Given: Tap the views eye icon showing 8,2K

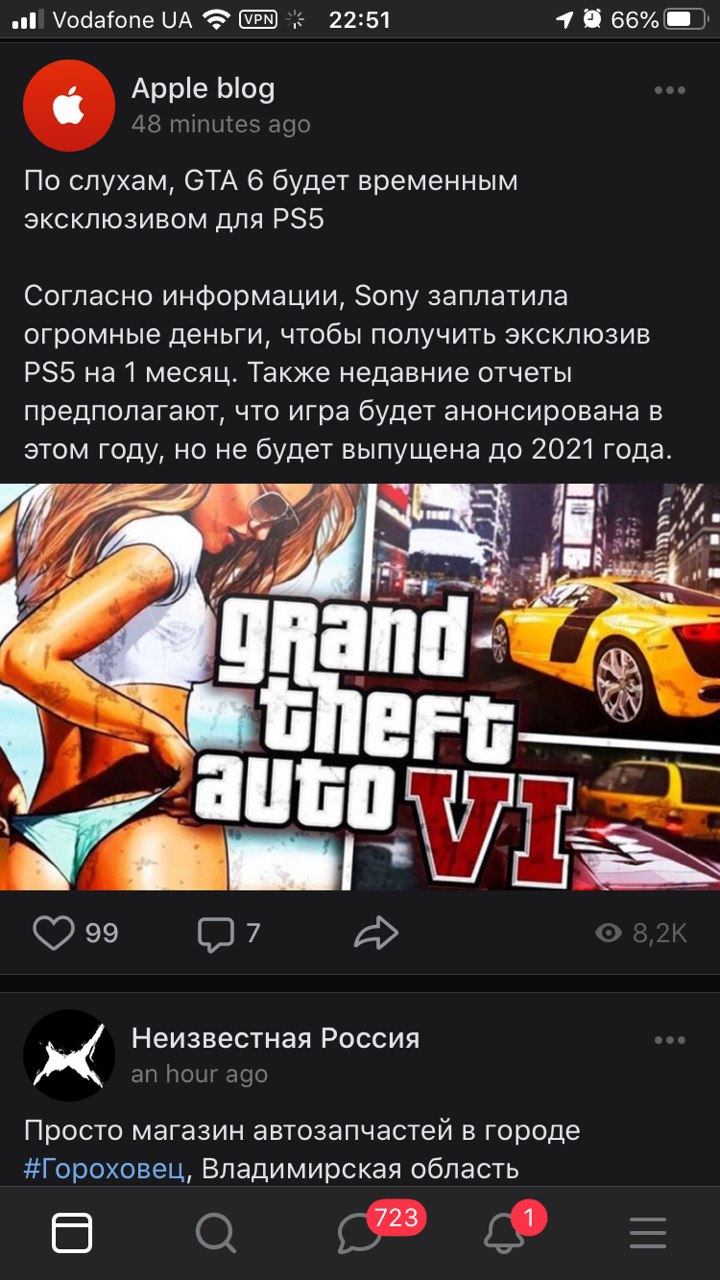Looking at the screenshot, I should point(608,933).
